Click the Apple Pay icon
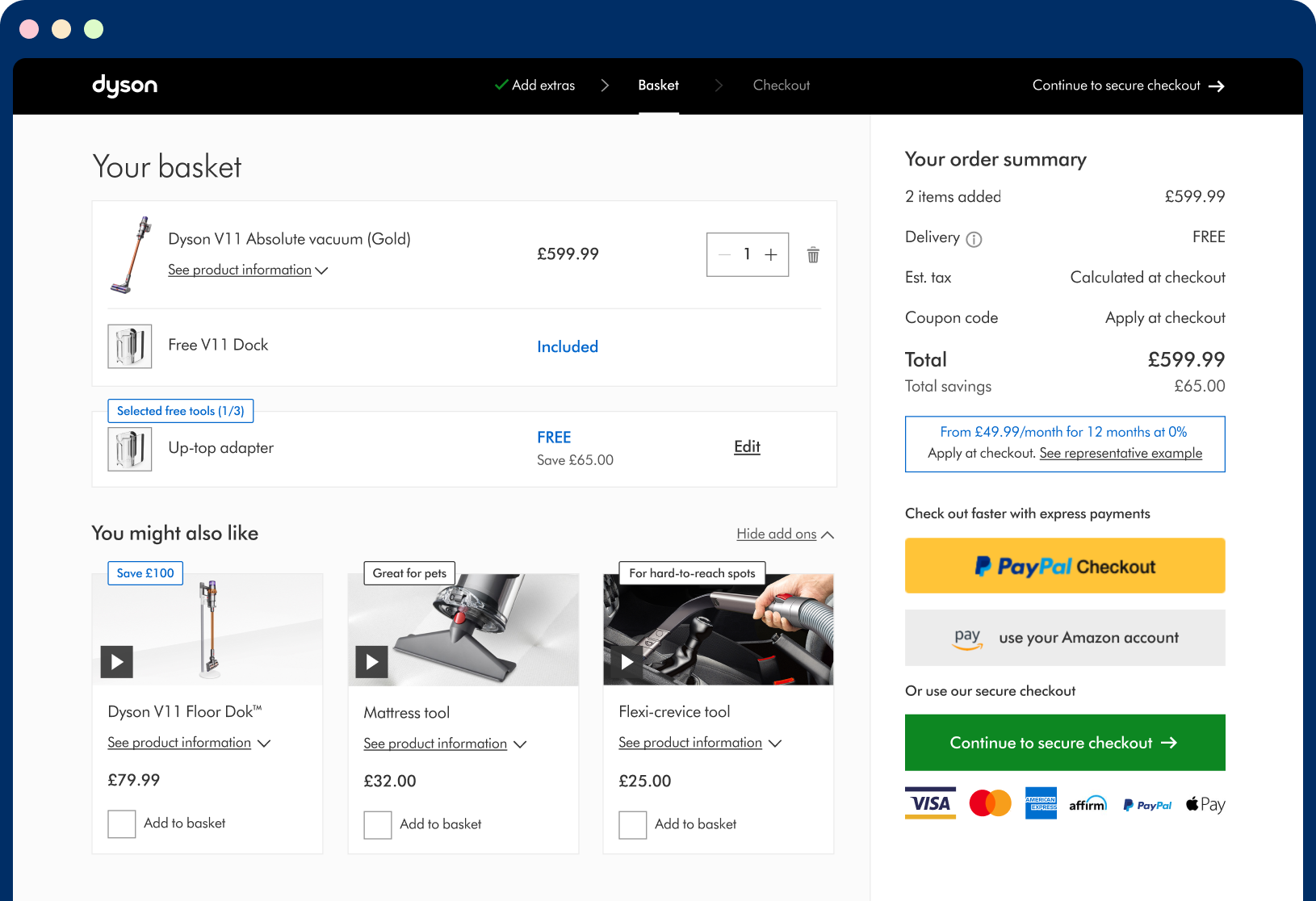 1205,804
